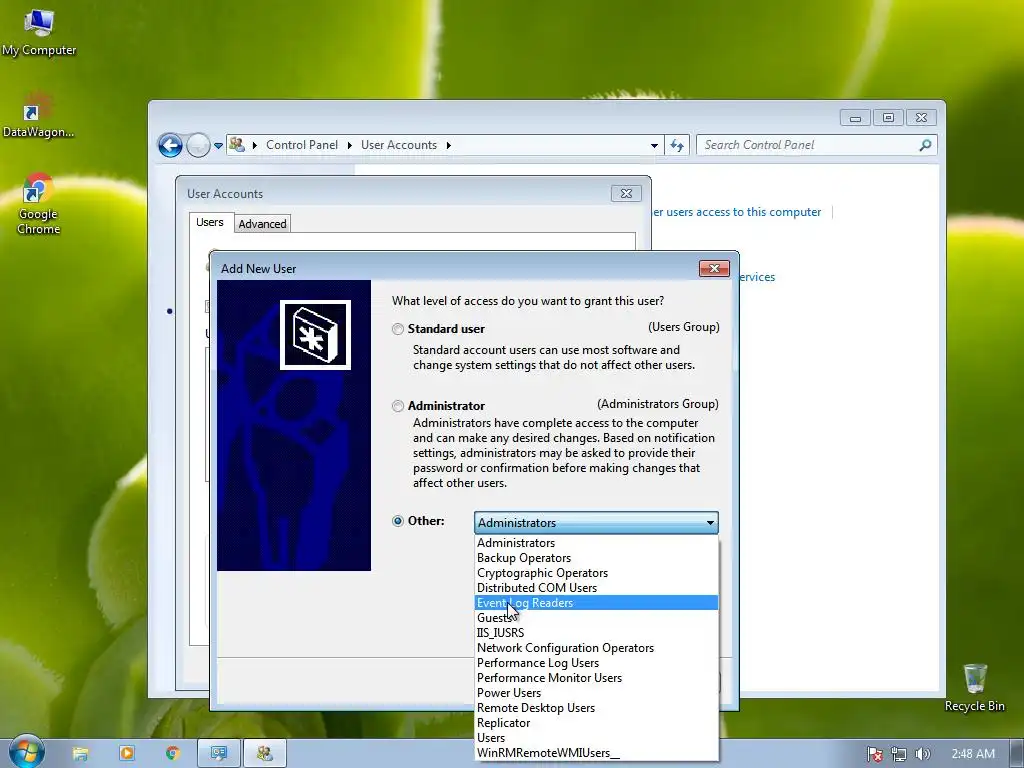Switch to User Accounts taskbar item
Screen dimensions: 1024x768
click(264, 754)
